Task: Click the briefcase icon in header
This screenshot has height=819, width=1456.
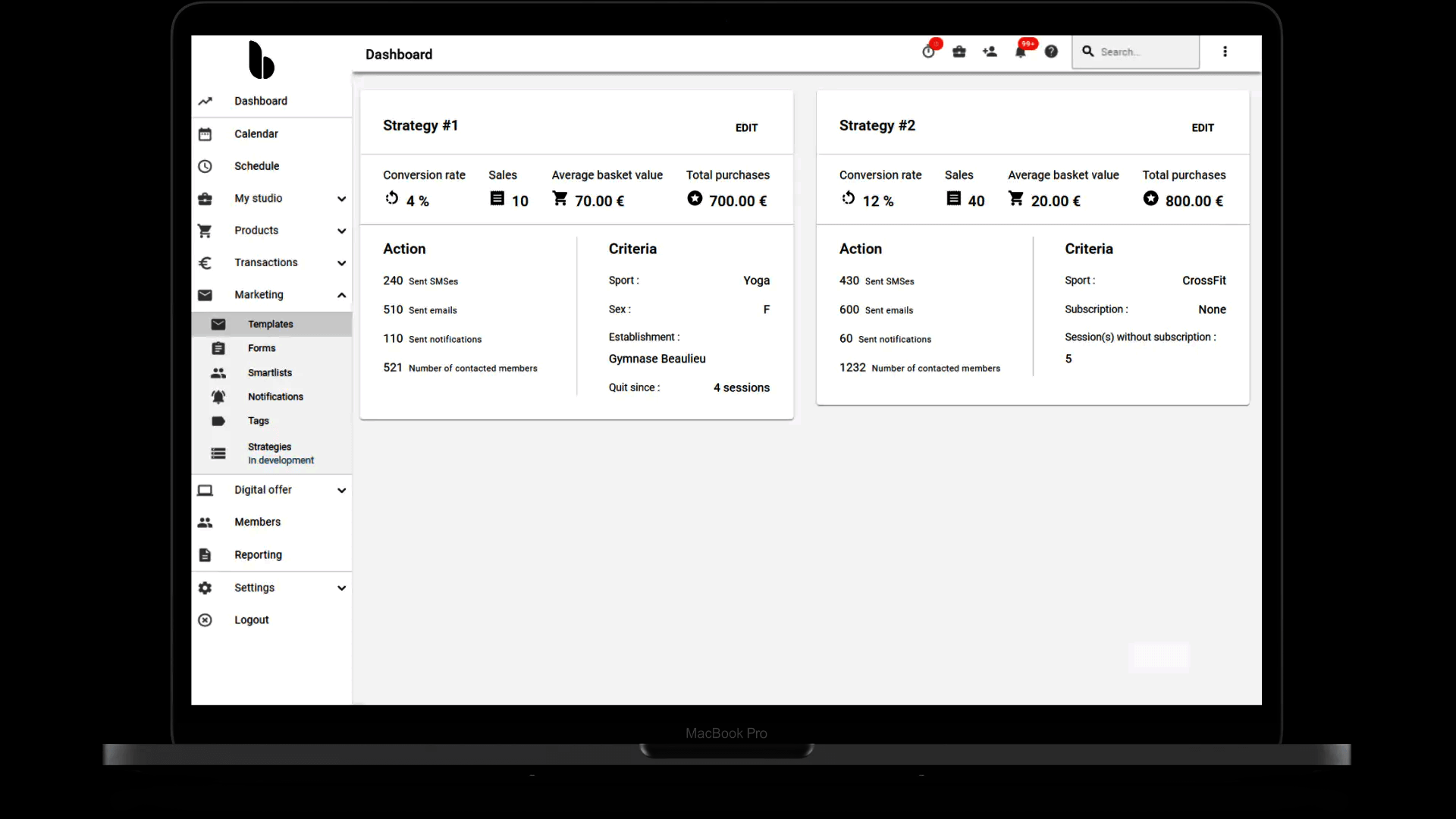Action: [959, 52]
